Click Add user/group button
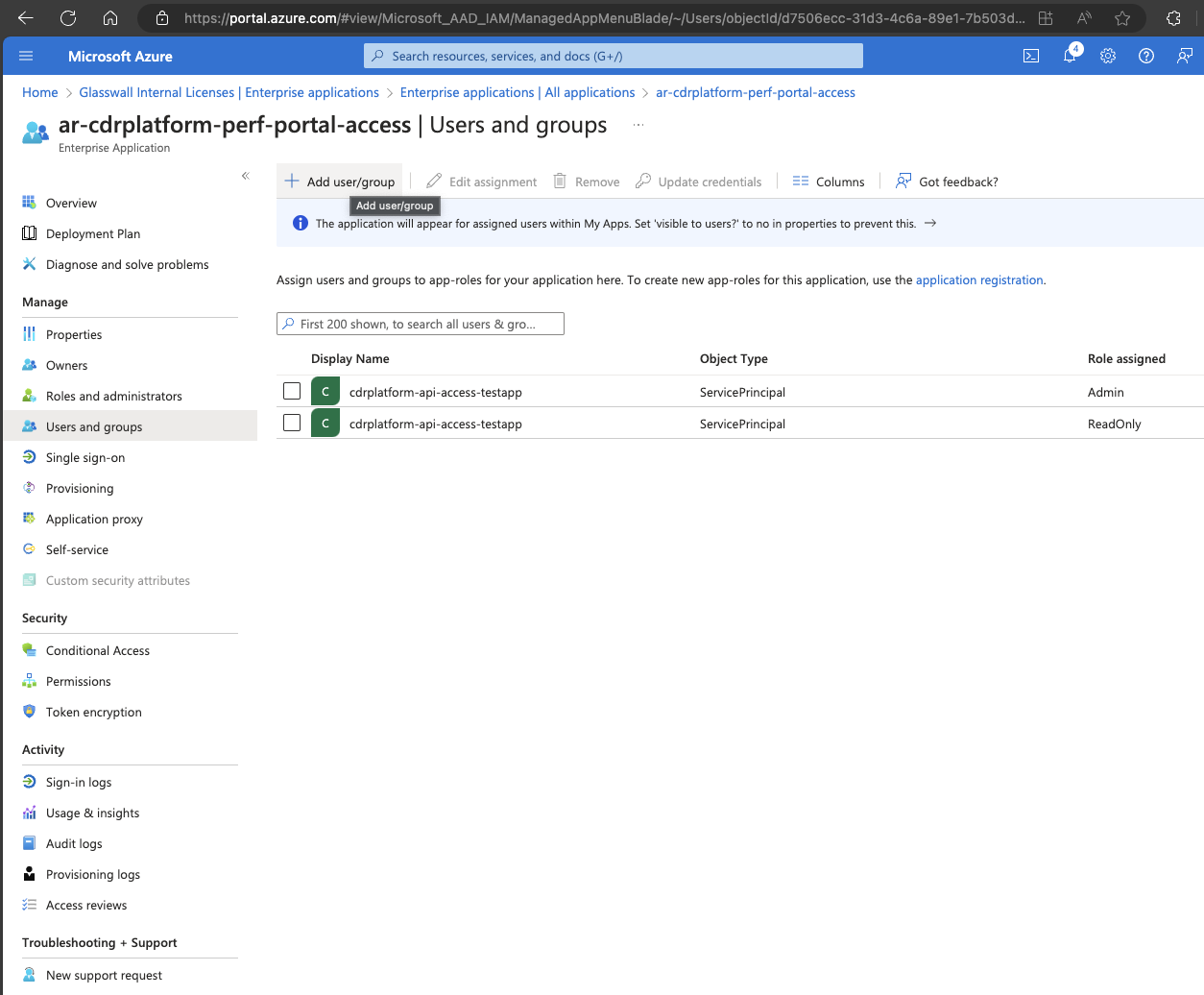This screenshot has width=1204, height=995. 340,182
